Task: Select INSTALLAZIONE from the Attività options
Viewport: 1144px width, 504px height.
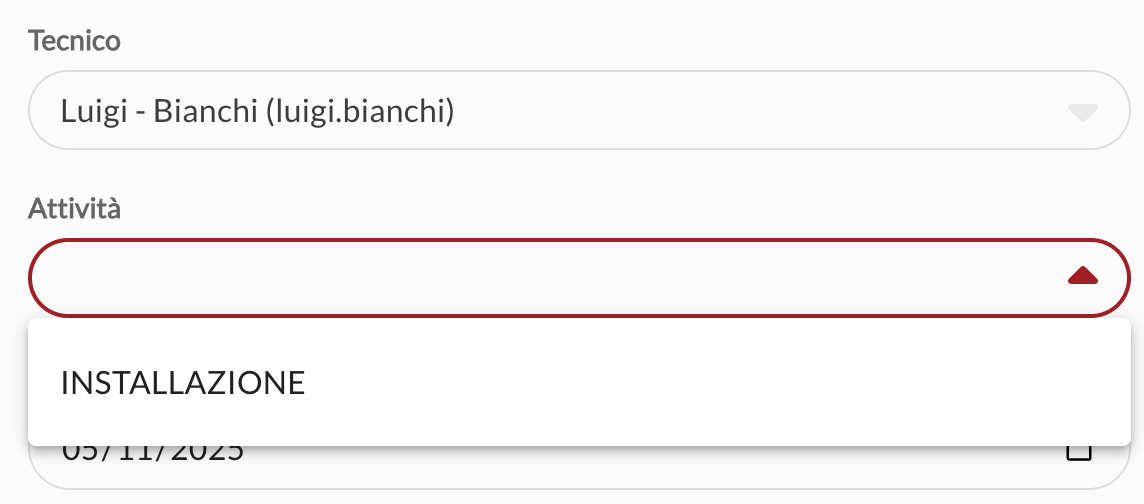Action: 183,383
